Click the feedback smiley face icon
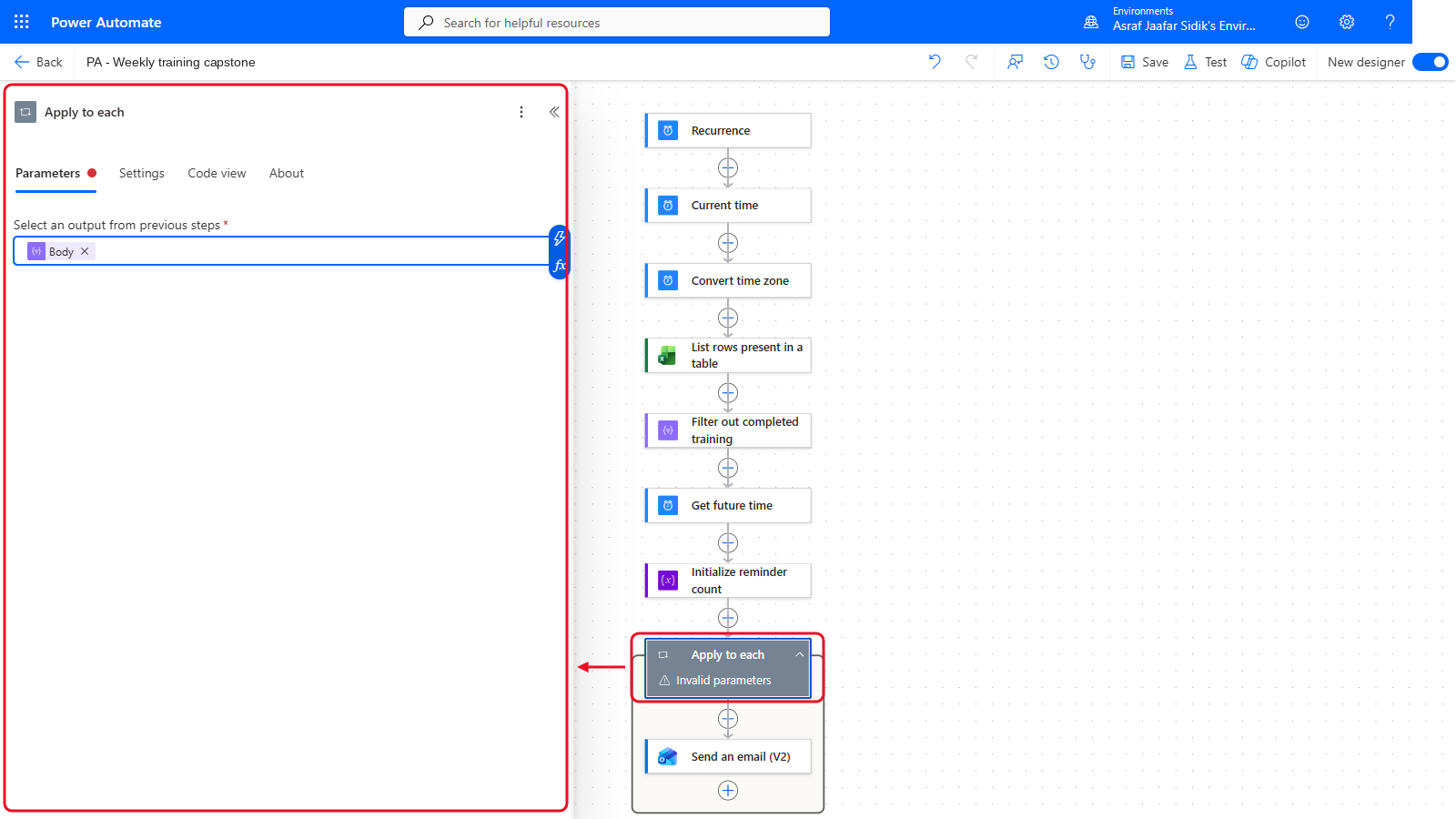 click(x=1302, y=22)
